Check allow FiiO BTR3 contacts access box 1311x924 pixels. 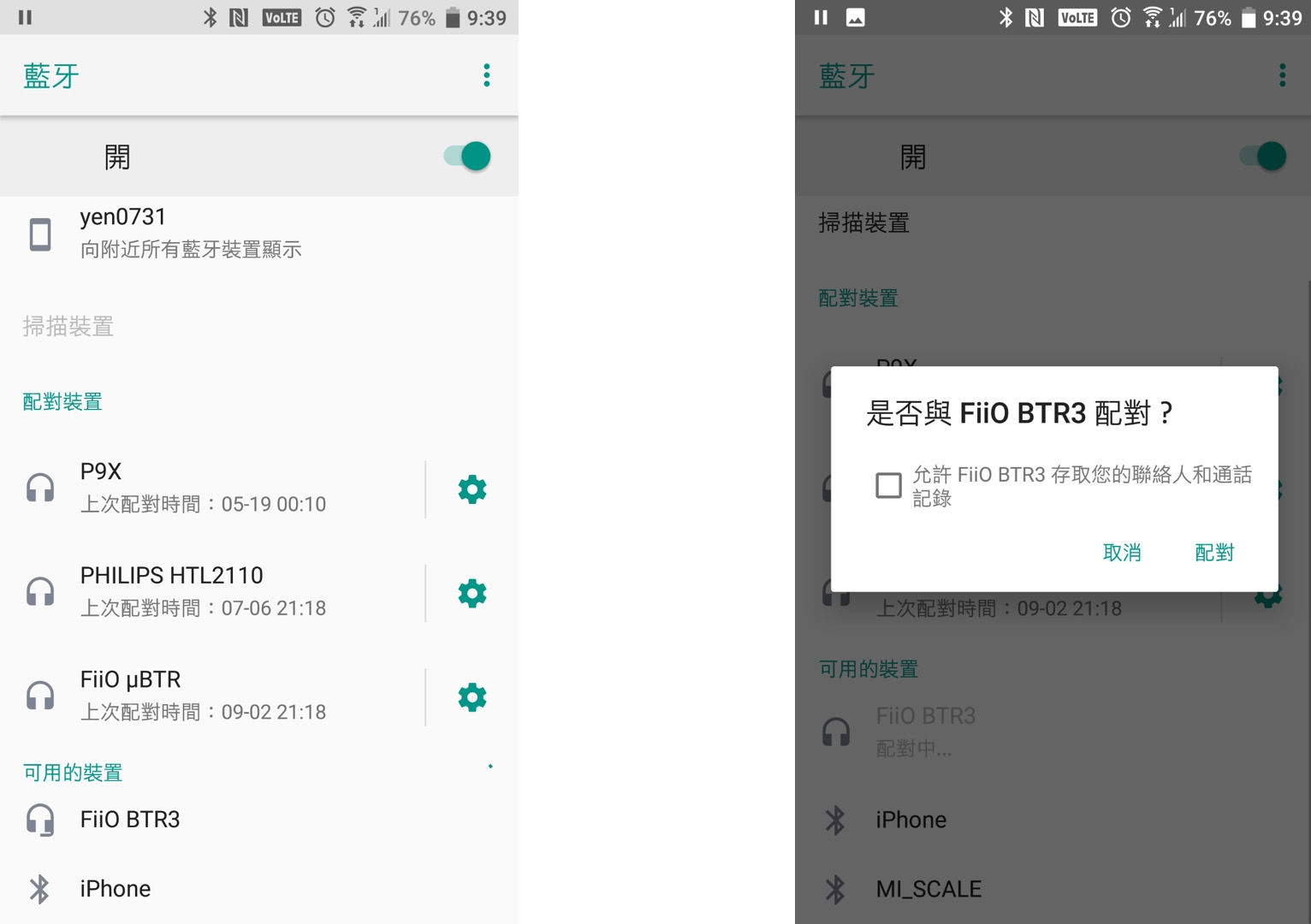pyautogui.click(x=888, y=485)
